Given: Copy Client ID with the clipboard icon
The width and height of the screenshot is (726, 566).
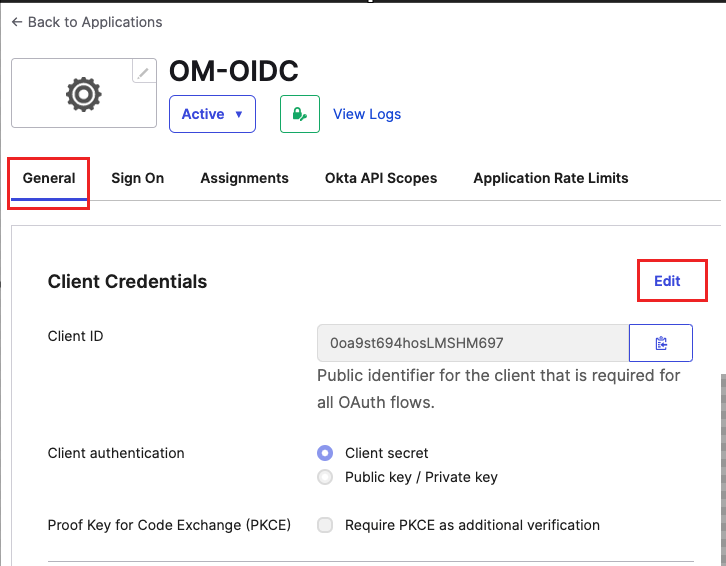Looking at the screenshot, I should (x=661, y=343).
